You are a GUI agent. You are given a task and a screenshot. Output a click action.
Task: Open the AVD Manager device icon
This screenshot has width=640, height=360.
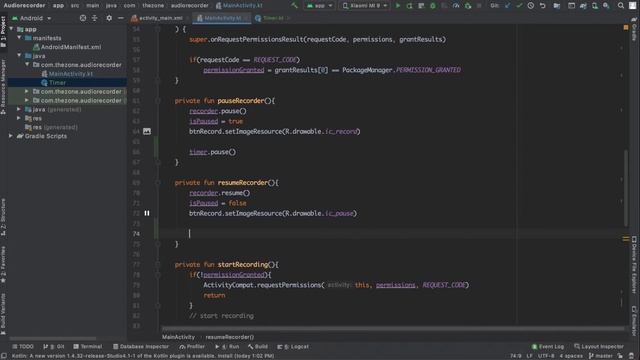(595, 6)
